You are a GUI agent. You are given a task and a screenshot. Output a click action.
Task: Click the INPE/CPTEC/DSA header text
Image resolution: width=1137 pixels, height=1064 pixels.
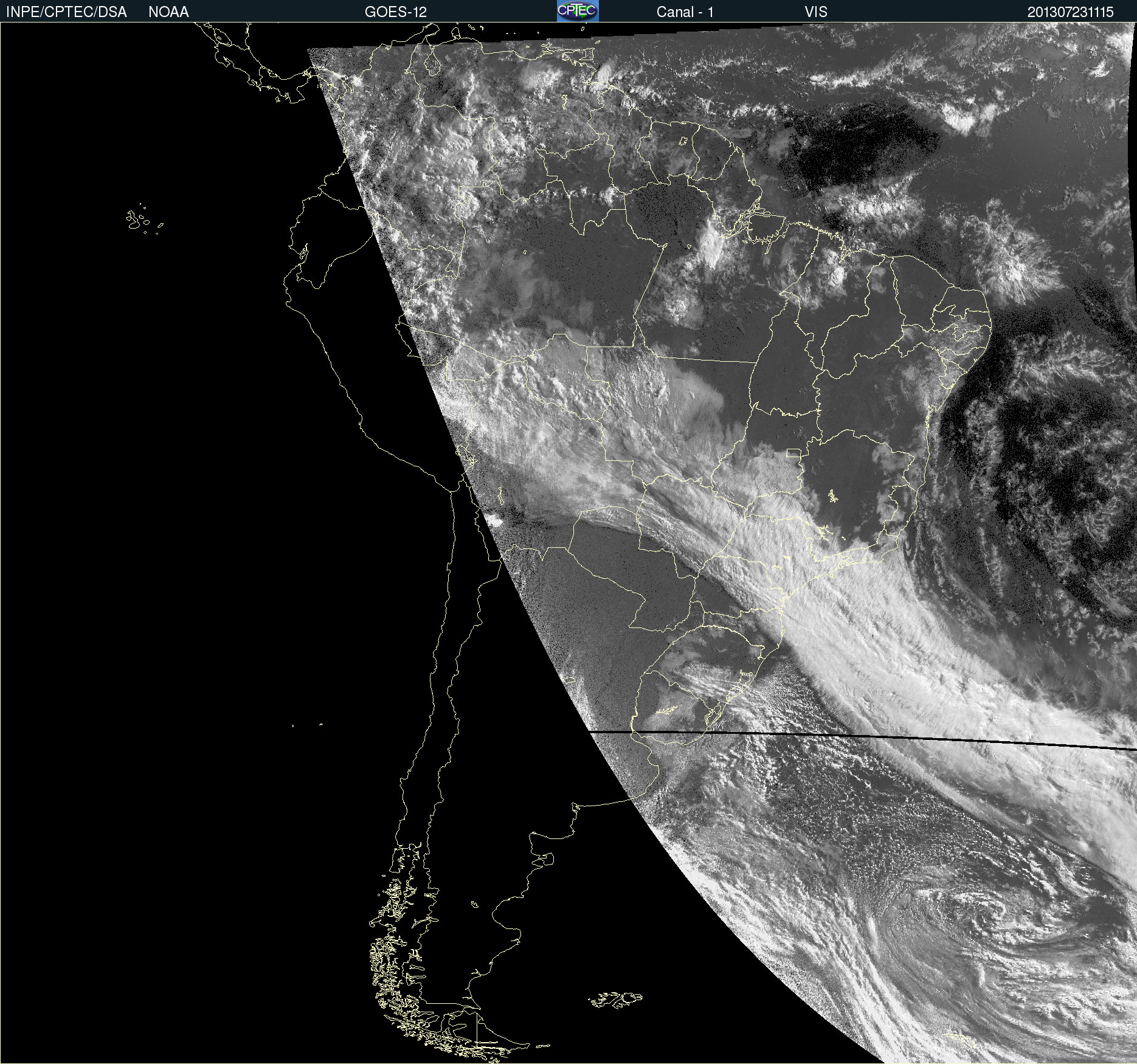(x=66, y=12)
